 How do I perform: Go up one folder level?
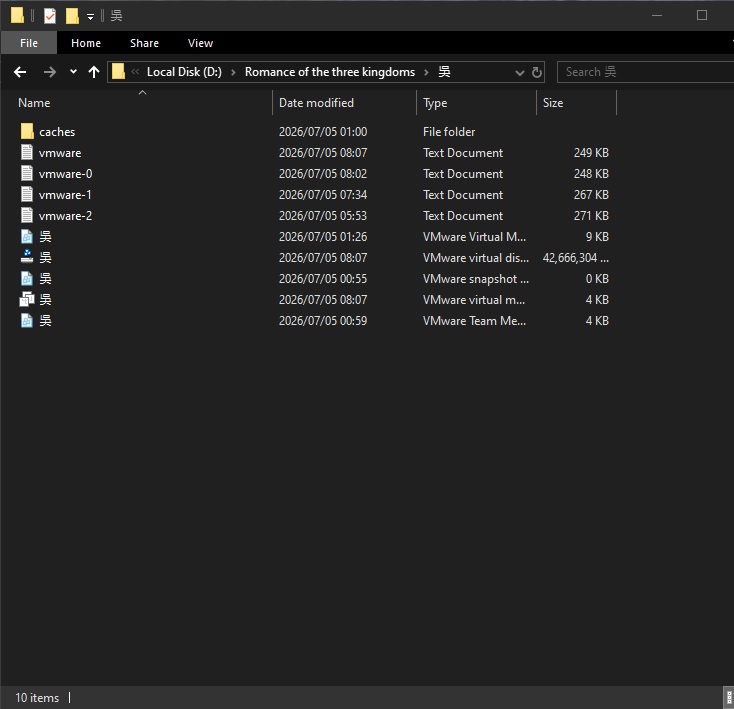click(94, 72)
